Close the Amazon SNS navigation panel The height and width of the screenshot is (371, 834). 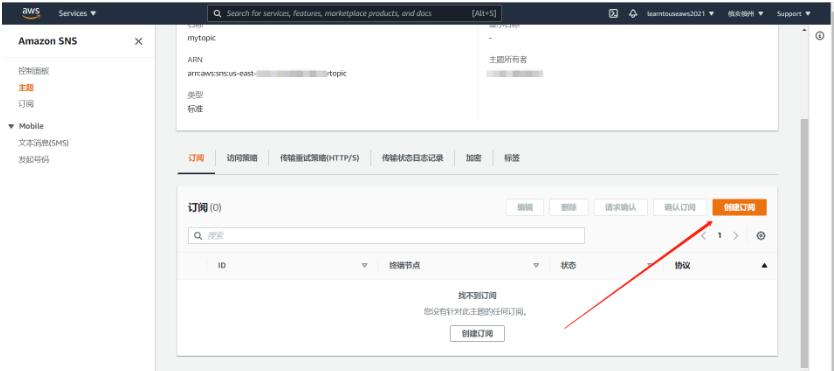coord(138,41)
